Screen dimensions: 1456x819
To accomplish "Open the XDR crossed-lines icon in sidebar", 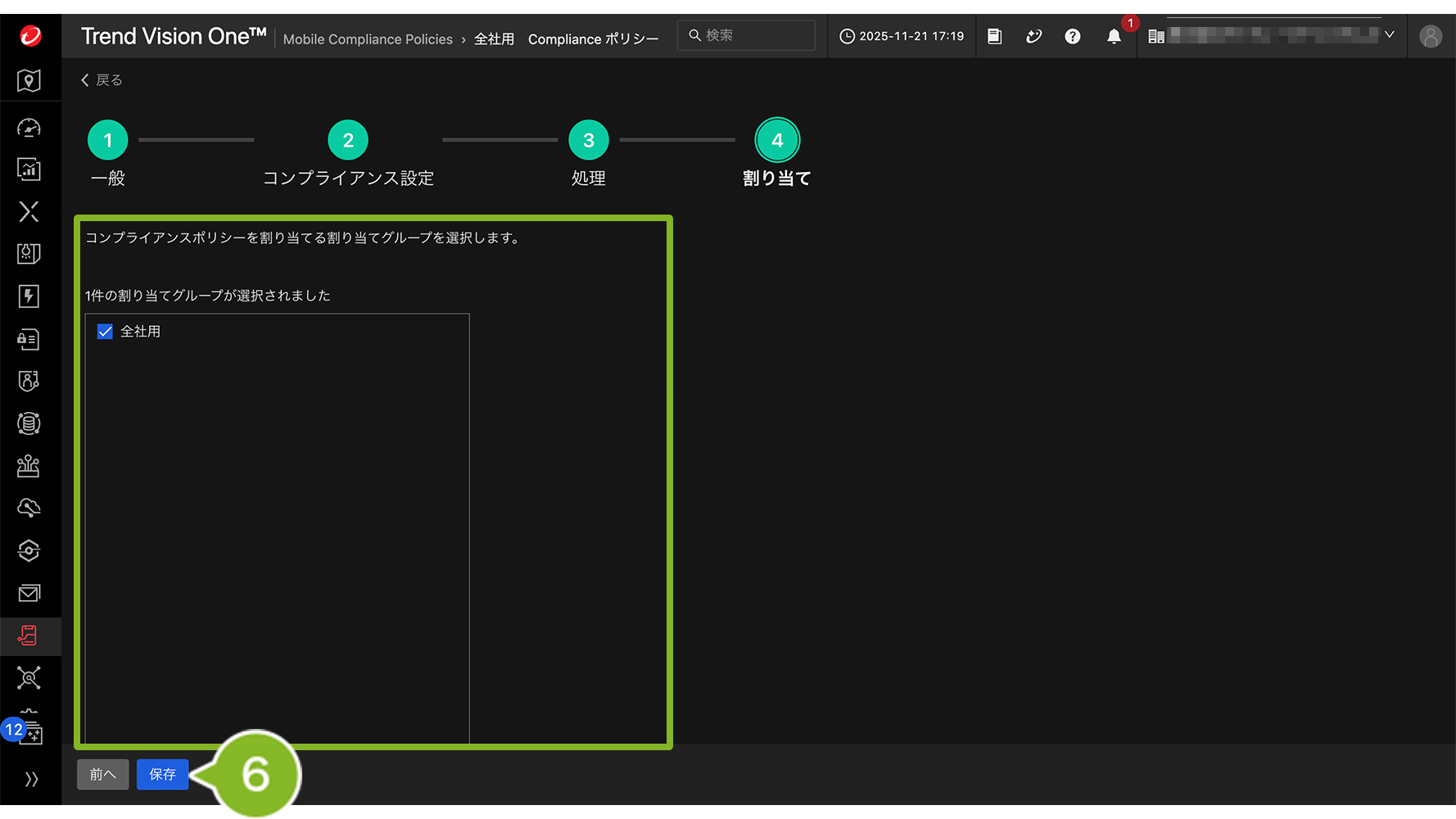I will [x=29, y=211].
